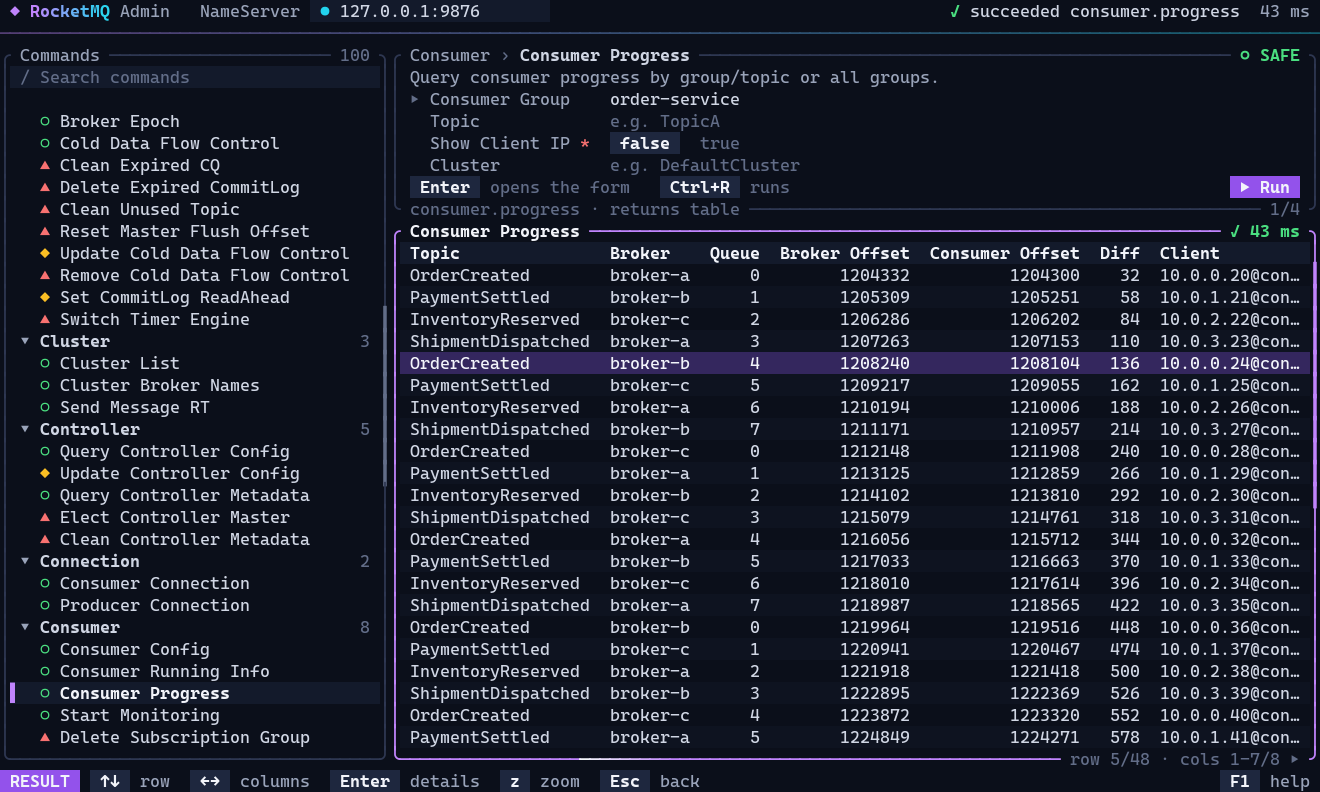The height and width of the screenshot is (792, 1320).
Task: Click the Topic column header
Action: pos(435,254)
